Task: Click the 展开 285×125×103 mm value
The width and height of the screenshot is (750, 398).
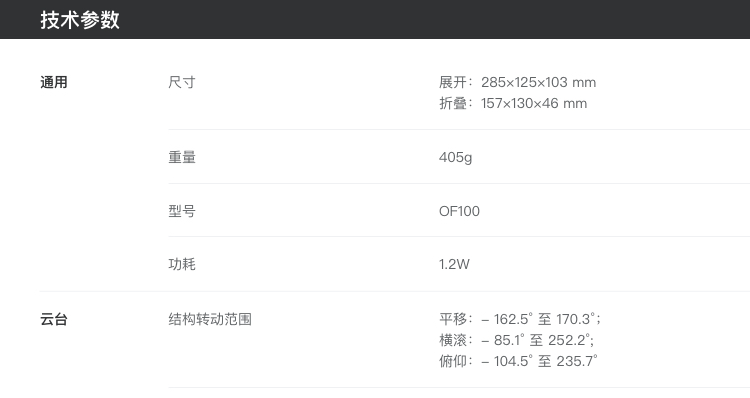Action: [518, 82]
